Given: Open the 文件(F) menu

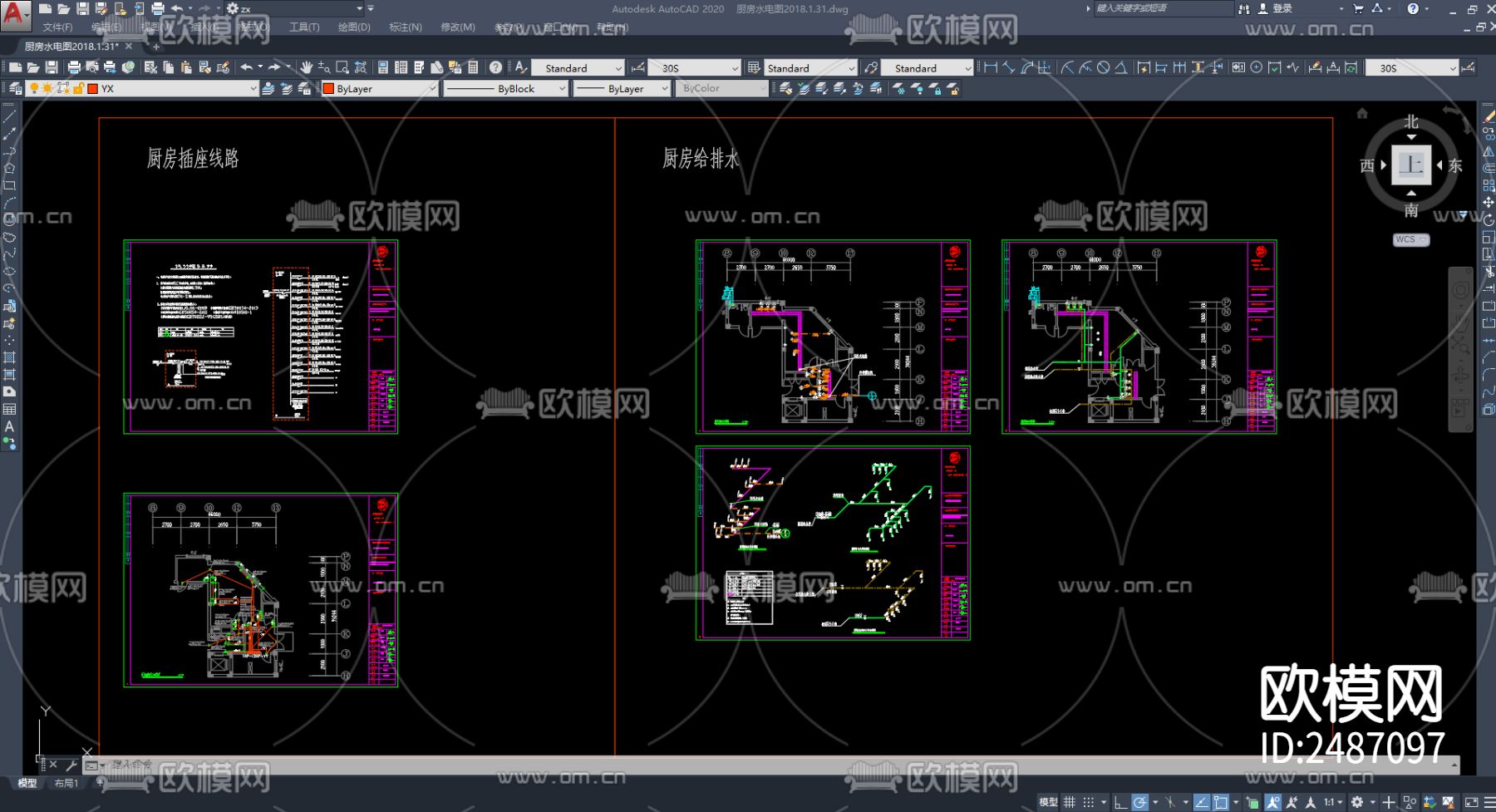Looking at the screenshot, I should (x=57, y=27).
